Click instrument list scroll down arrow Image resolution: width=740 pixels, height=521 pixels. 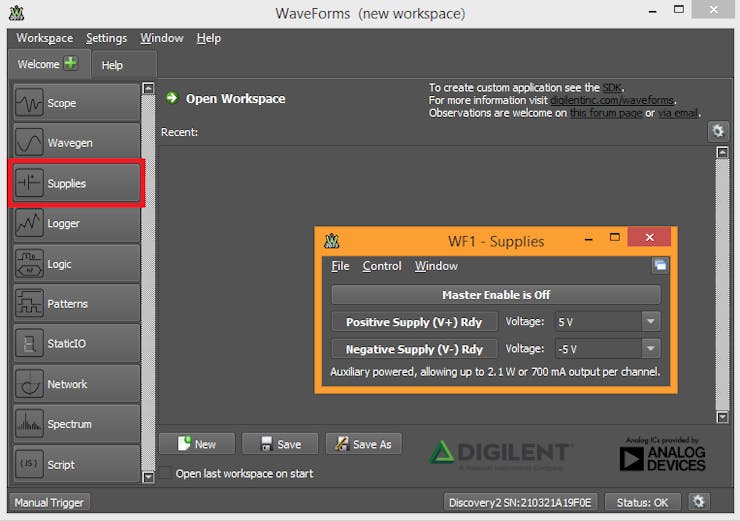[148, 477]
